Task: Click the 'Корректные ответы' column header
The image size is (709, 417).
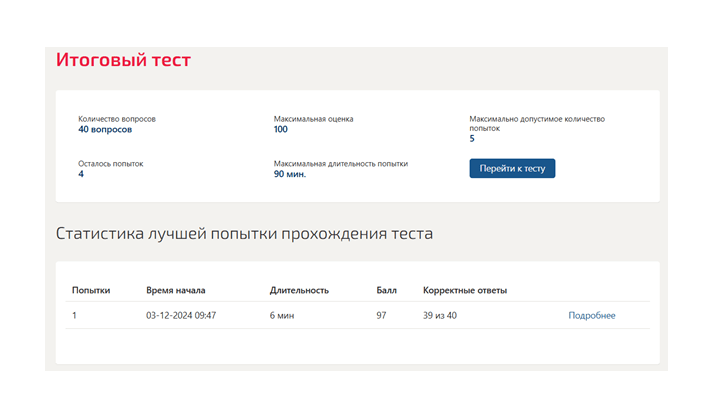Action: click(465, 290)
